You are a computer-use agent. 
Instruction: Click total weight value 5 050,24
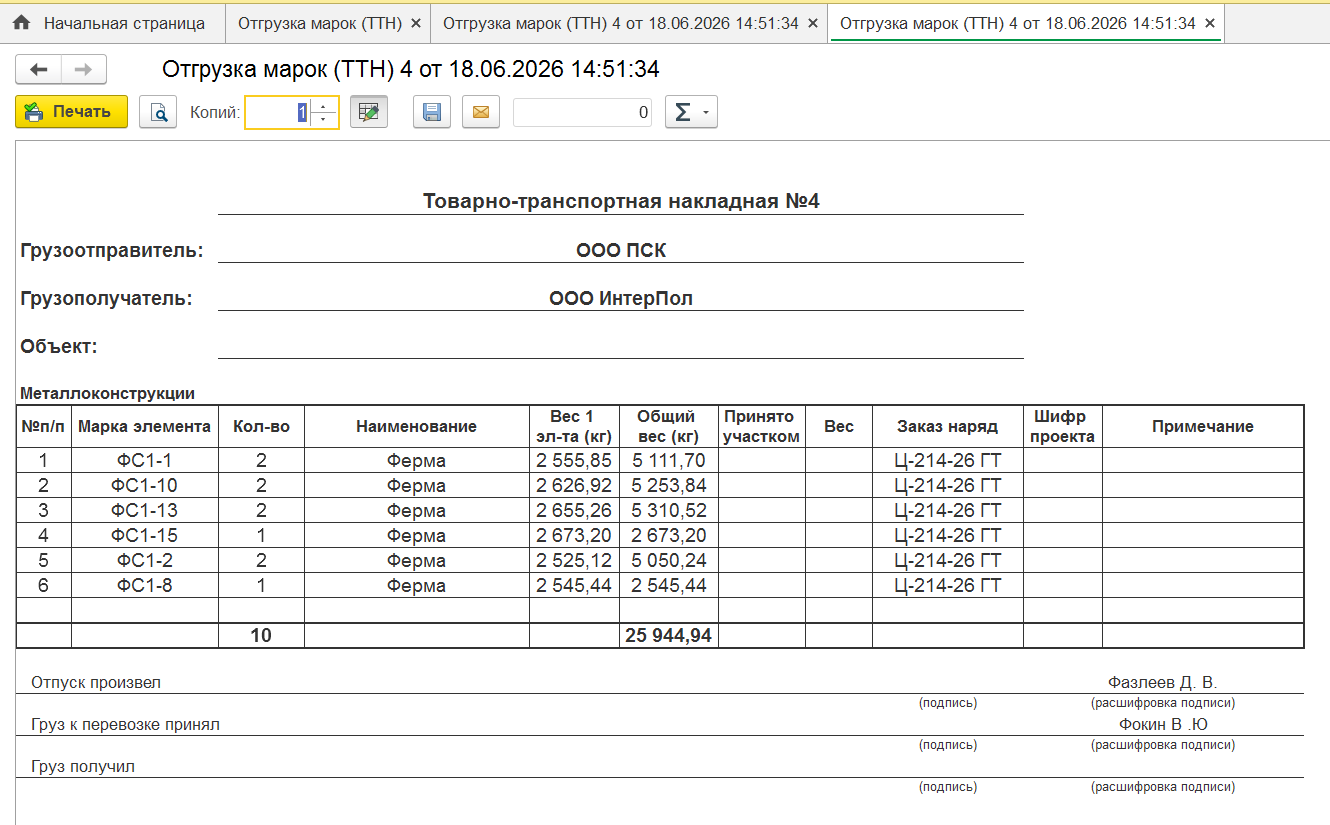pos(668,561)
